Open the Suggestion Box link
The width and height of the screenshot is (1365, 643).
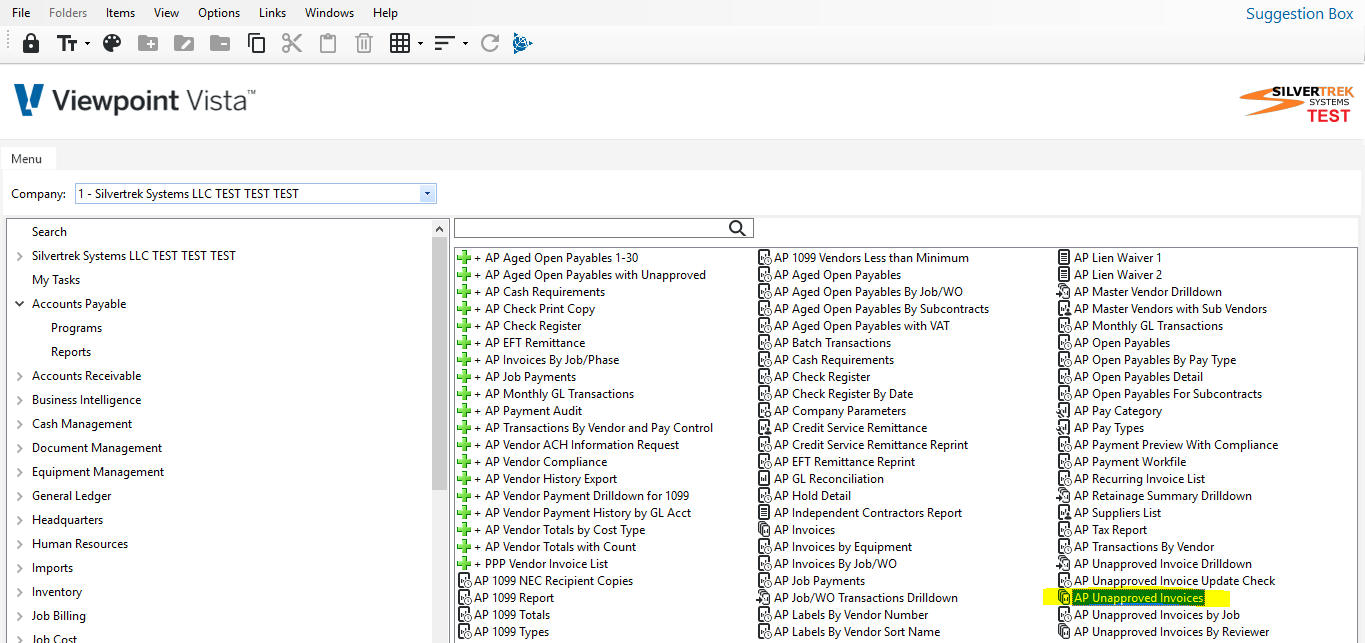point(1299,14)
